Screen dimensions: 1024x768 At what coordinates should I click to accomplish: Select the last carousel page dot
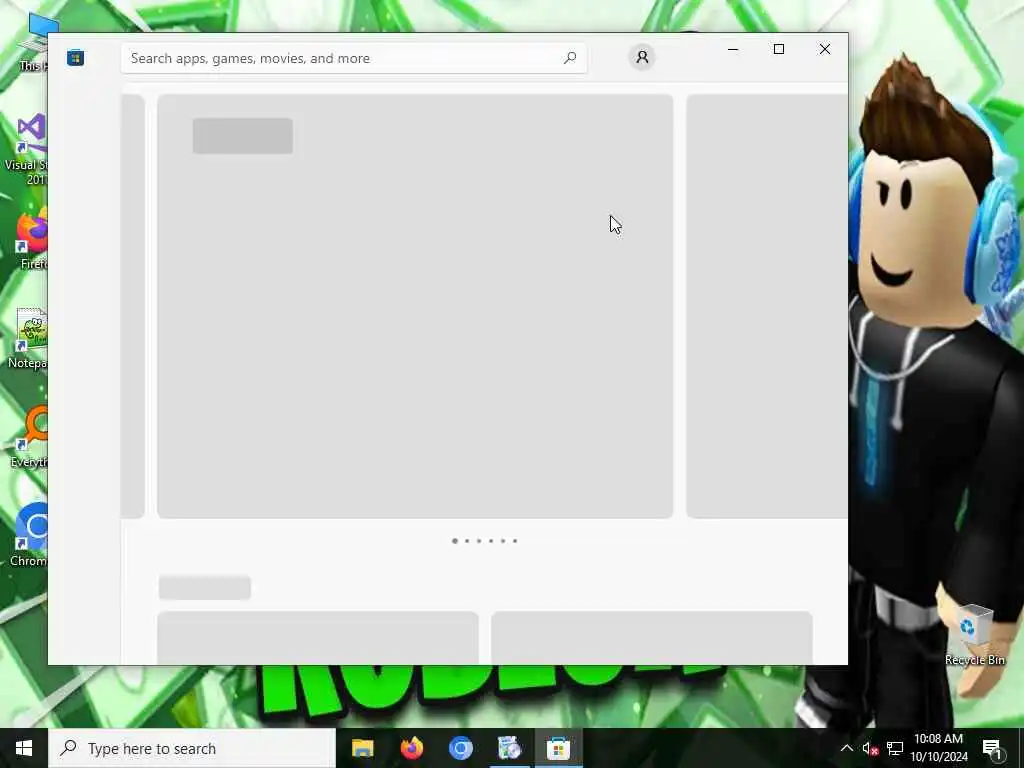tap(515, 541)
